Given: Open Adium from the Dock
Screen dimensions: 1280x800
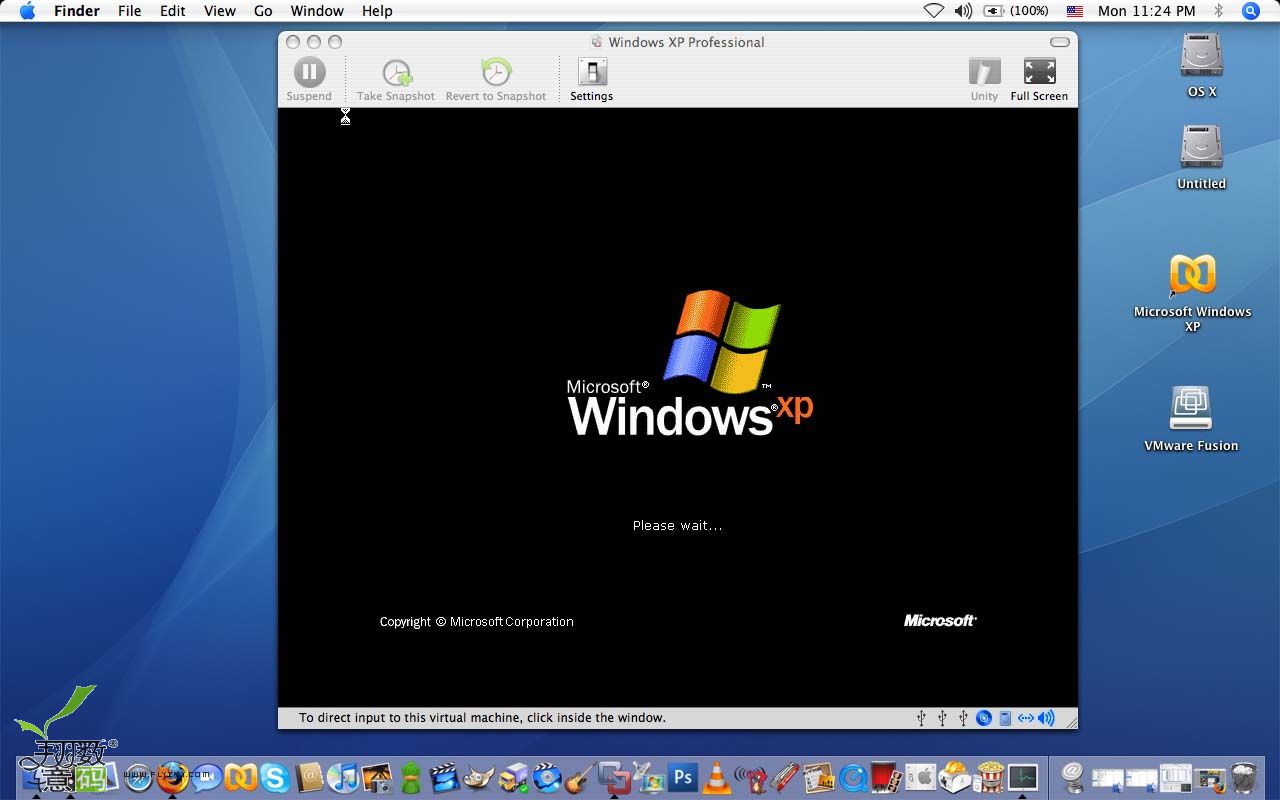Looking at the screenshot, I should pos(410,778).
